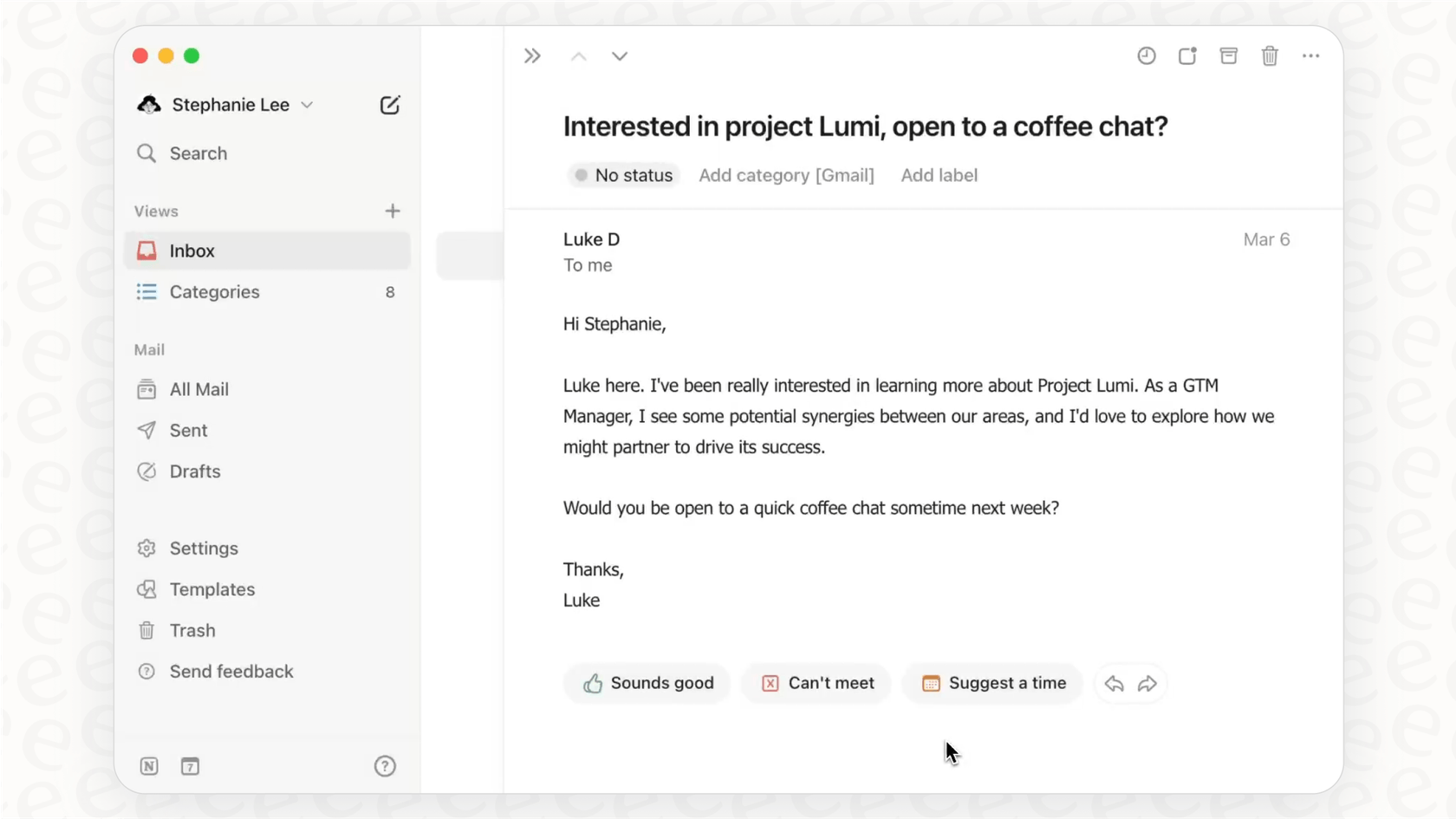
Task: Open the calendar icon at bottom left
Action: (190, 766)
